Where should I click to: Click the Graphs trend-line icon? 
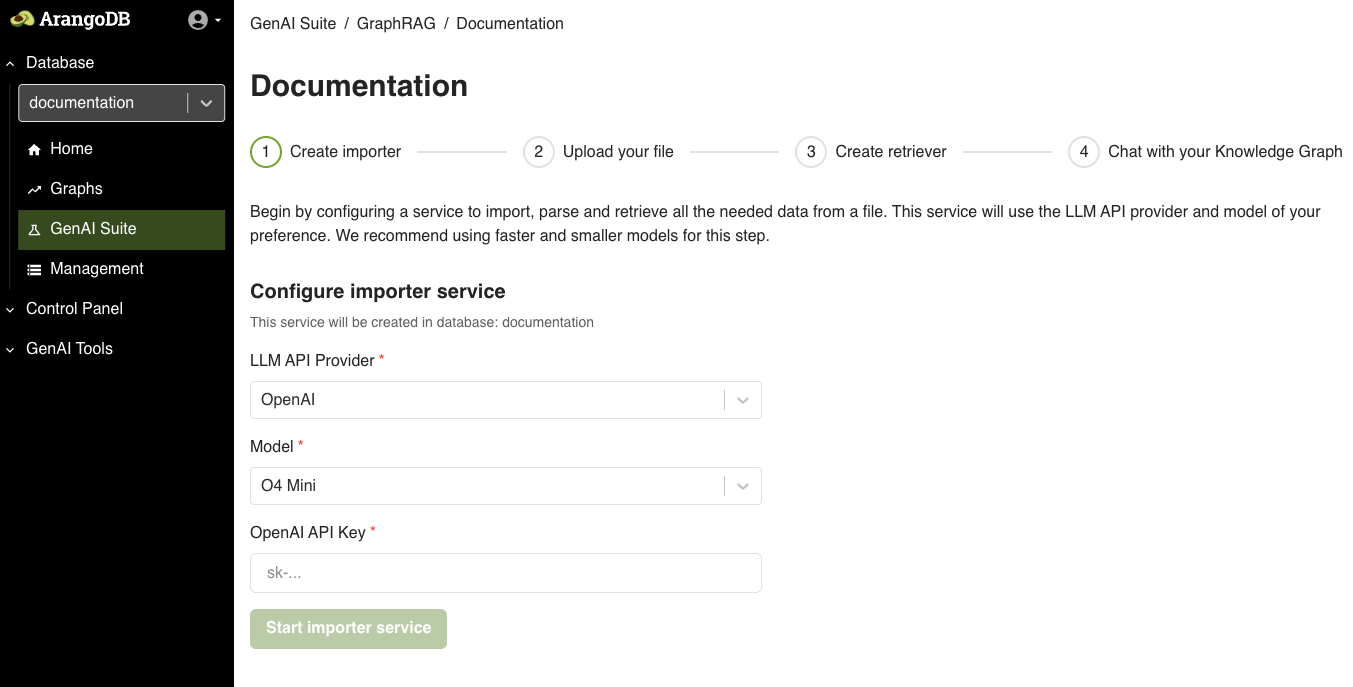(x=34, y=189)
